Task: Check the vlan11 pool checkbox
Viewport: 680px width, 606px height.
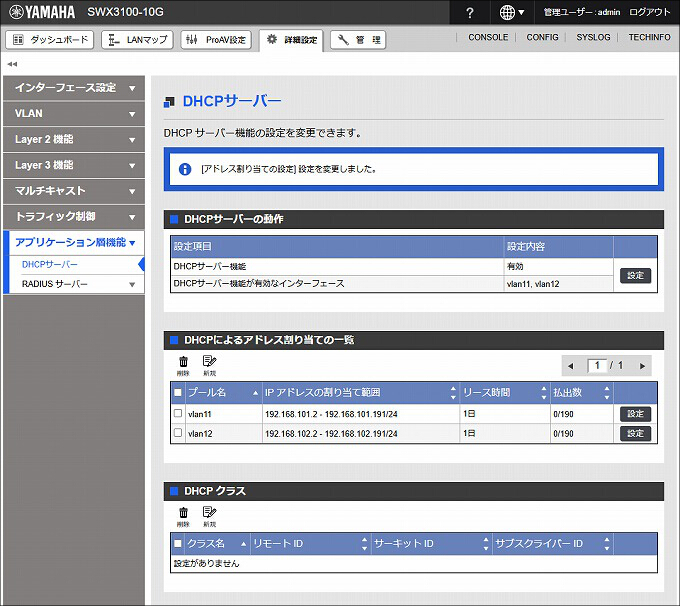Action: [x=178, y=413]
